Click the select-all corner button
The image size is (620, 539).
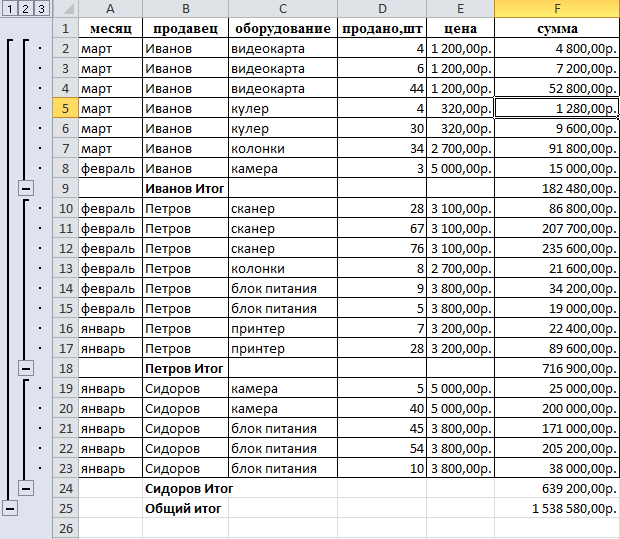pyautogui.click(x=66, y=8)
